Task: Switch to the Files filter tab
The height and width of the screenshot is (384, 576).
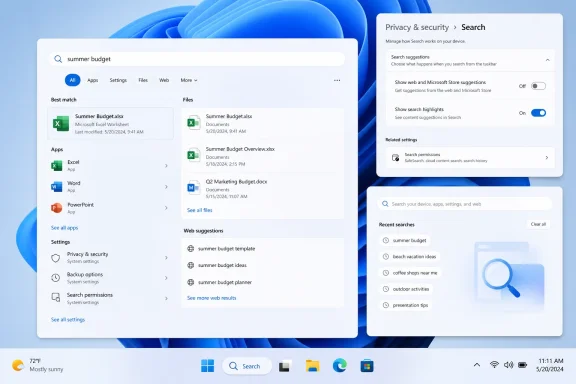Action: click(143, 80)
